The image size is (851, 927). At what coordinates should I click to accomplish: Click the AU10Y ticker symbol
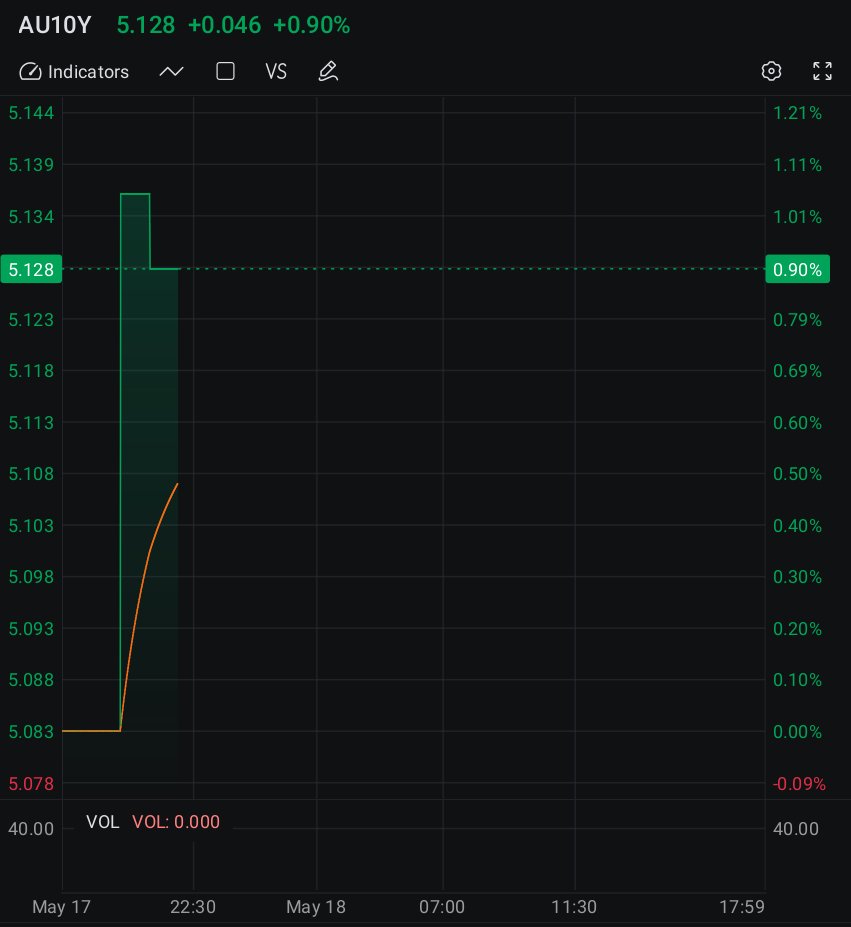(x=55, y=25)
